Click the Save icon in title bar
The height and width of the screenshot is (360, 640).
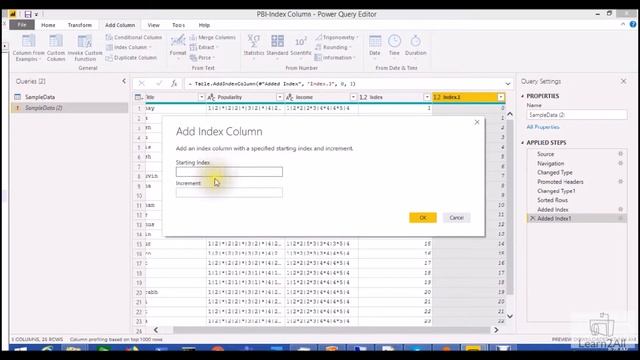(28, 14)
